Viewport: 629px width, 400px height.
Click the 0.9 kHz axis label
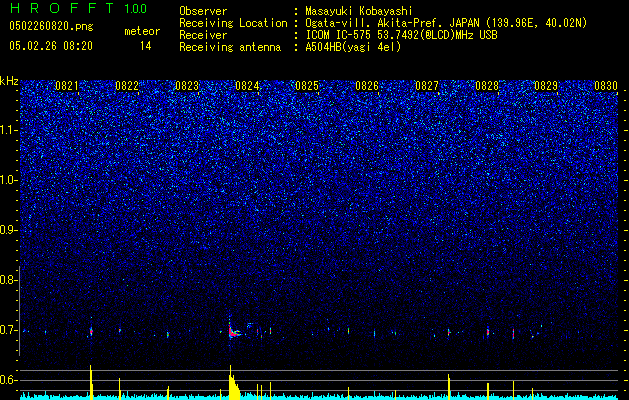8,230
